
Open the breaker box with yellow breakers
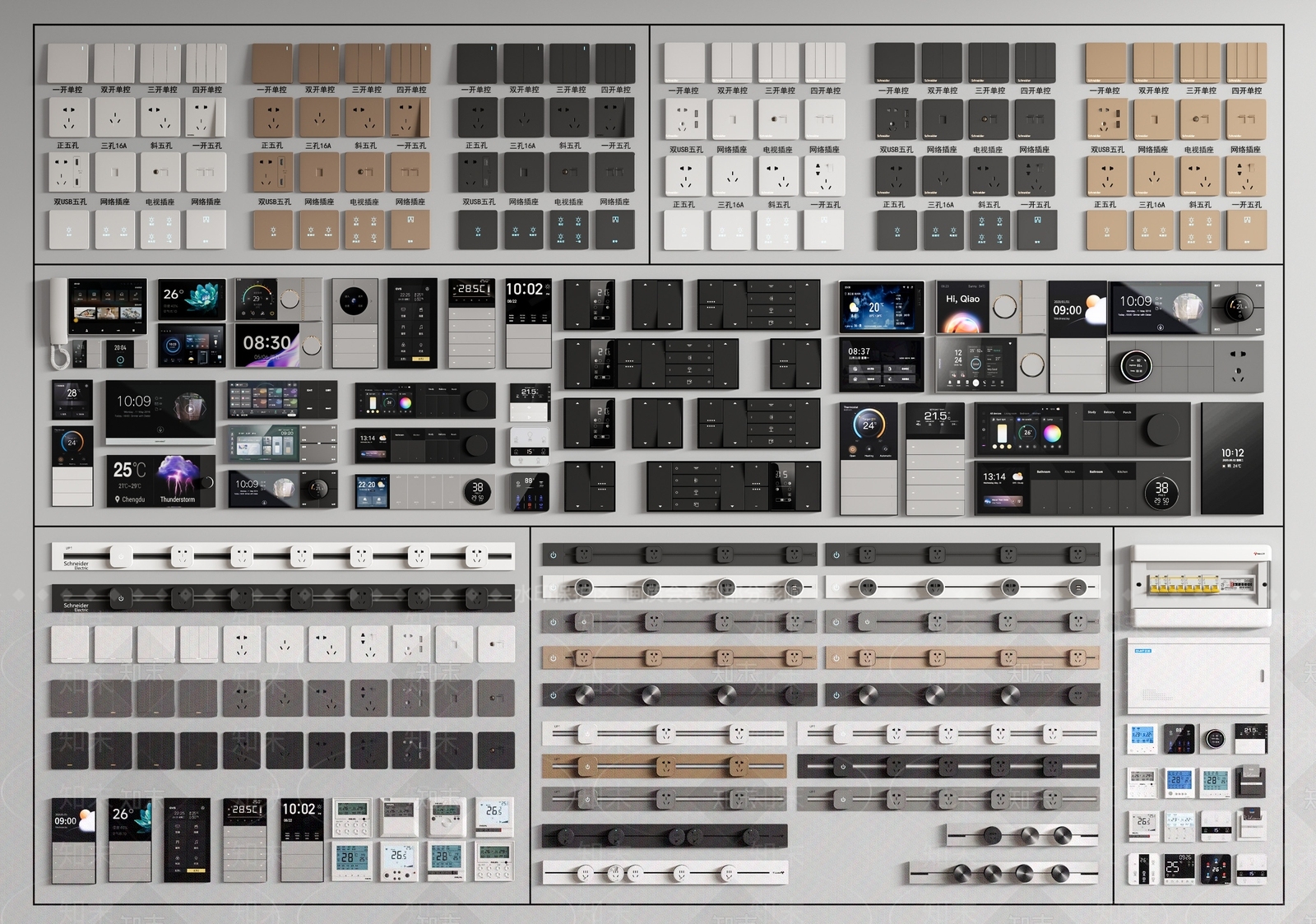(x=1200, y=585)
